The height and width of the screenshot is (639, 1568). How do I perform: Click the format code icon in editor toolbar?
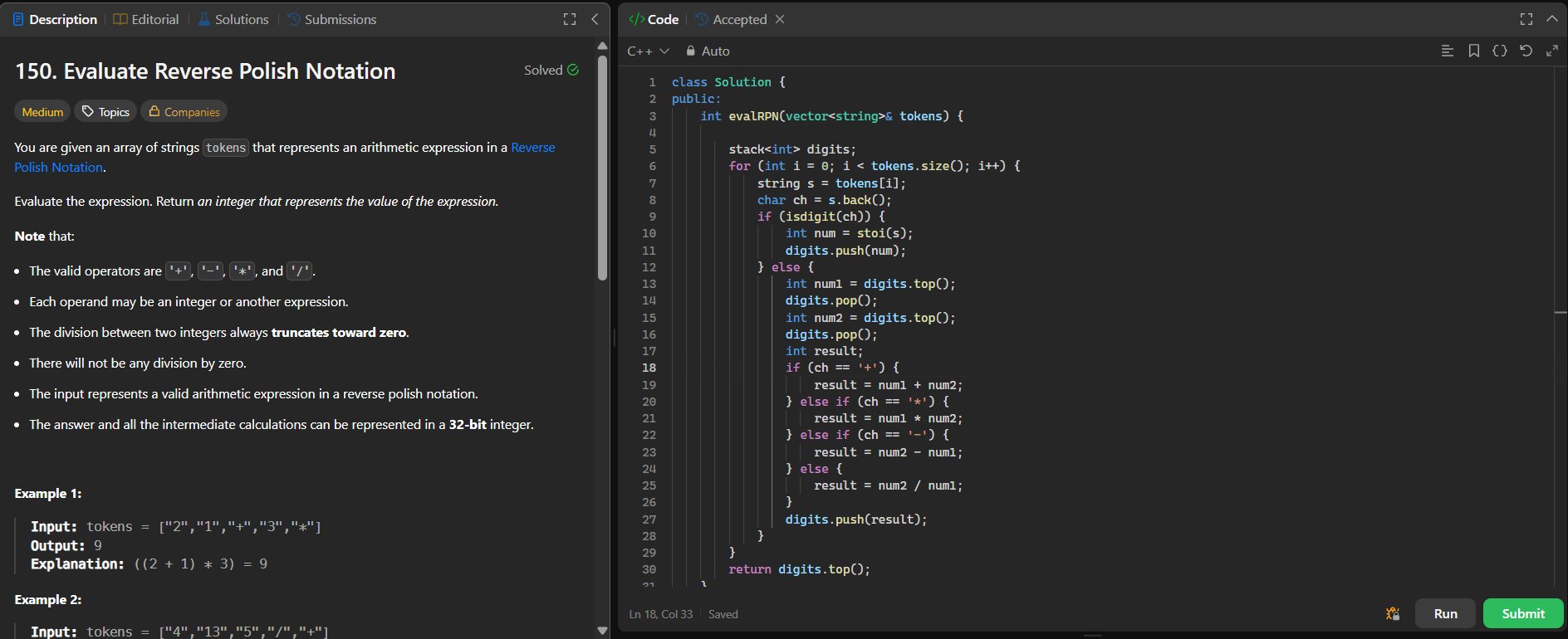(1447, 51)
